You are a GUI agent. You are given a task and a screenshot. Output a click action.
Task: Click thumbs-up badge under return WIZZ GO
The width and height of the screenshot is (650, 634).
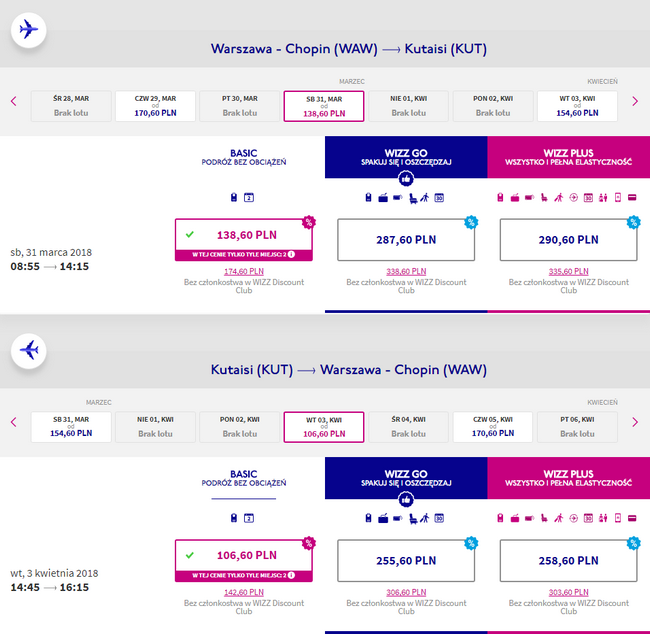click(406, 500)
